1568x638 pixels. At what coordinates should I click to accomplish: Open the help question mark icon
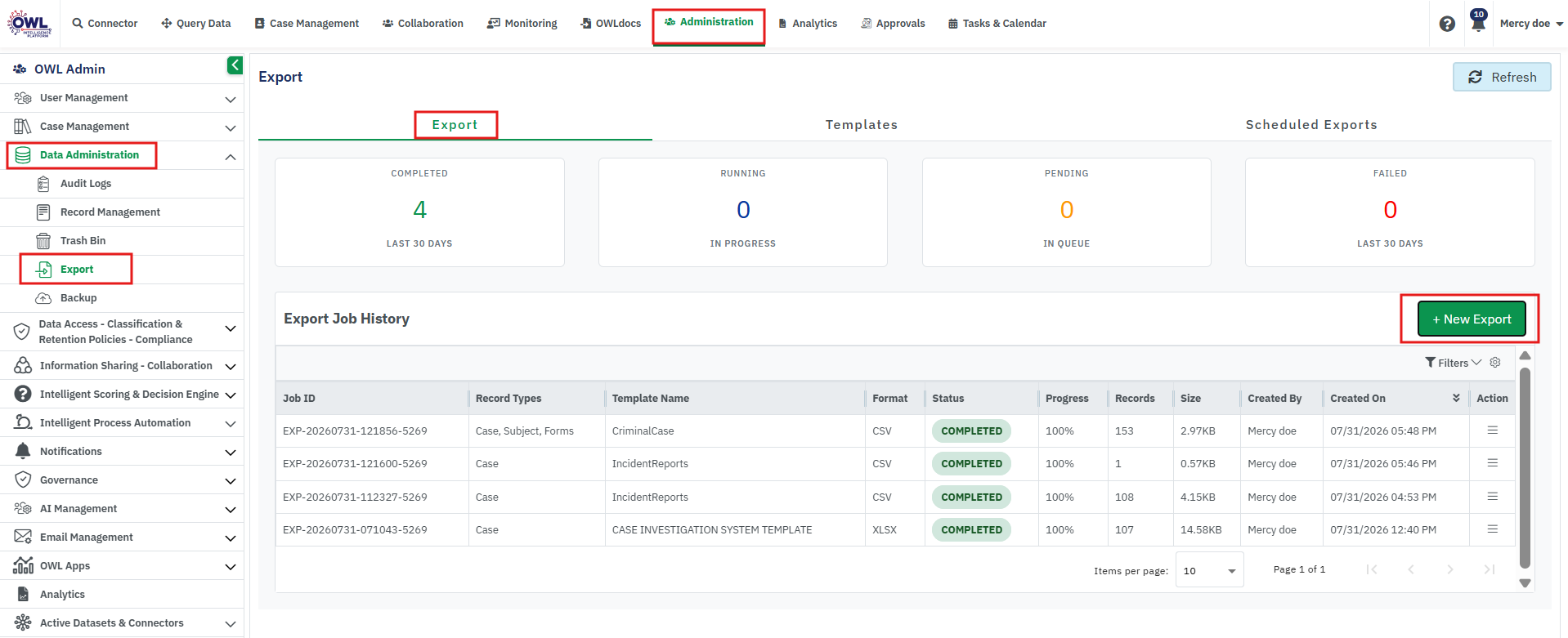pyautogui.click(x=1447, y=24)
